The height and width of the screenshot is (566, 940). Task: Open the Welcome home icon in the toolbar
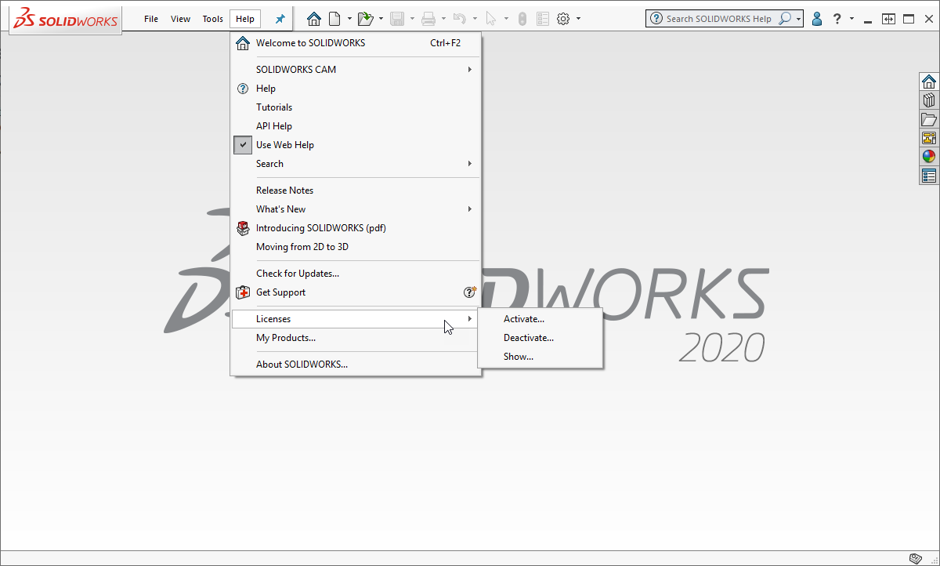(x=314, y=19)
